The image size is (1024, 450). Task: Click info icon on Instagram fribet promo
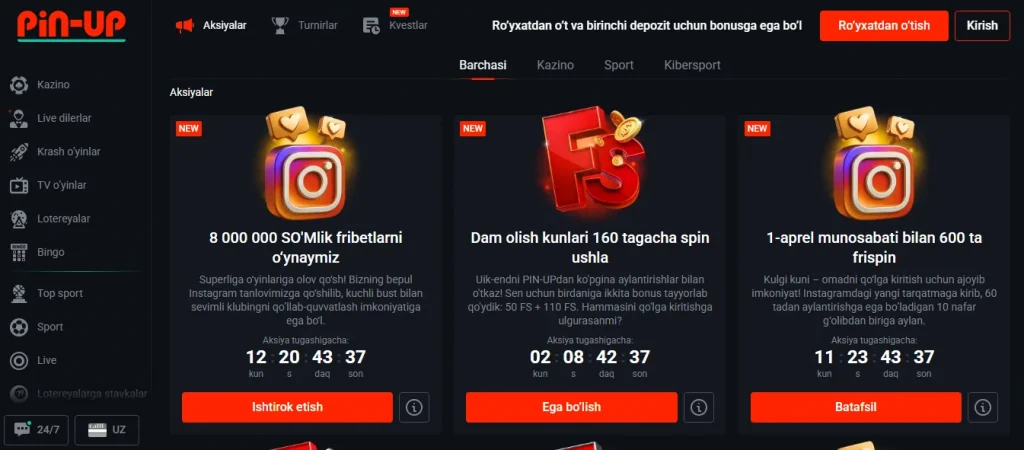point(414,408)
